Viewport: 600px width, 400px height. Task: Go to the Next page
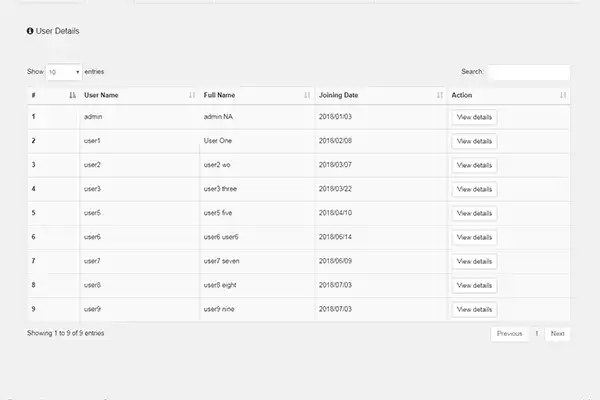click(x=557, y=334)
